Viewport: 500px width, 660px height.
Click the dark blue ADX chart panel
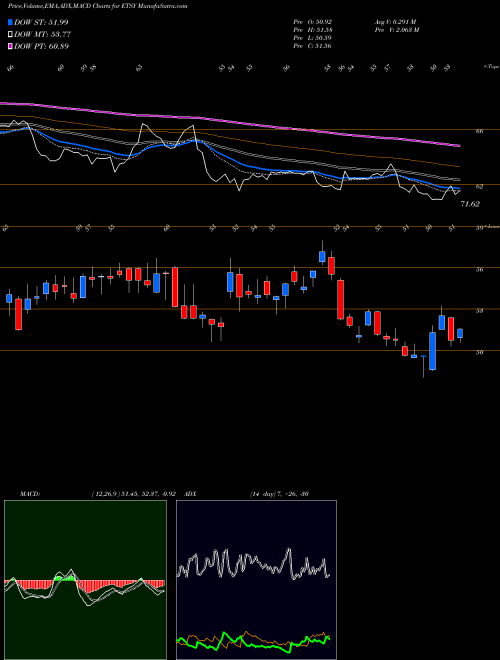[x=256, y=580]
